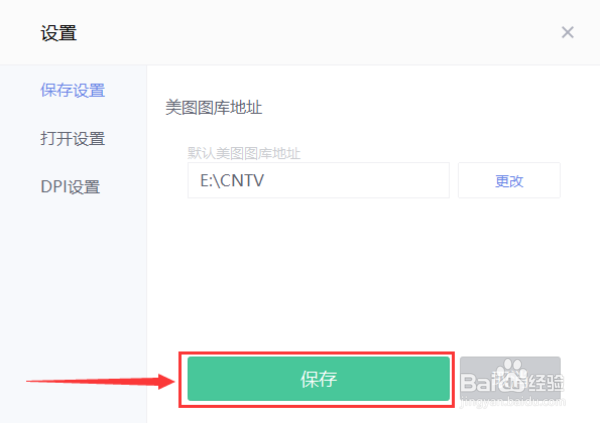
Task: Click the 更改 button to change path
Action: click(509, 180)
